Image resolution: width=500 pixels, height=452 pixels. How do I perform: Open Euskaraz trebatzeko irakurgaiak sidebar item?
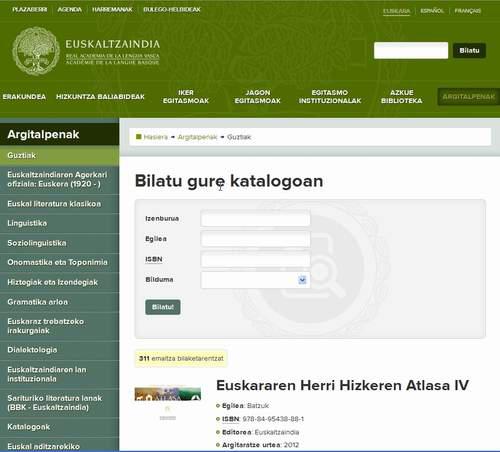pyautogui.click(x=59, y=326)
